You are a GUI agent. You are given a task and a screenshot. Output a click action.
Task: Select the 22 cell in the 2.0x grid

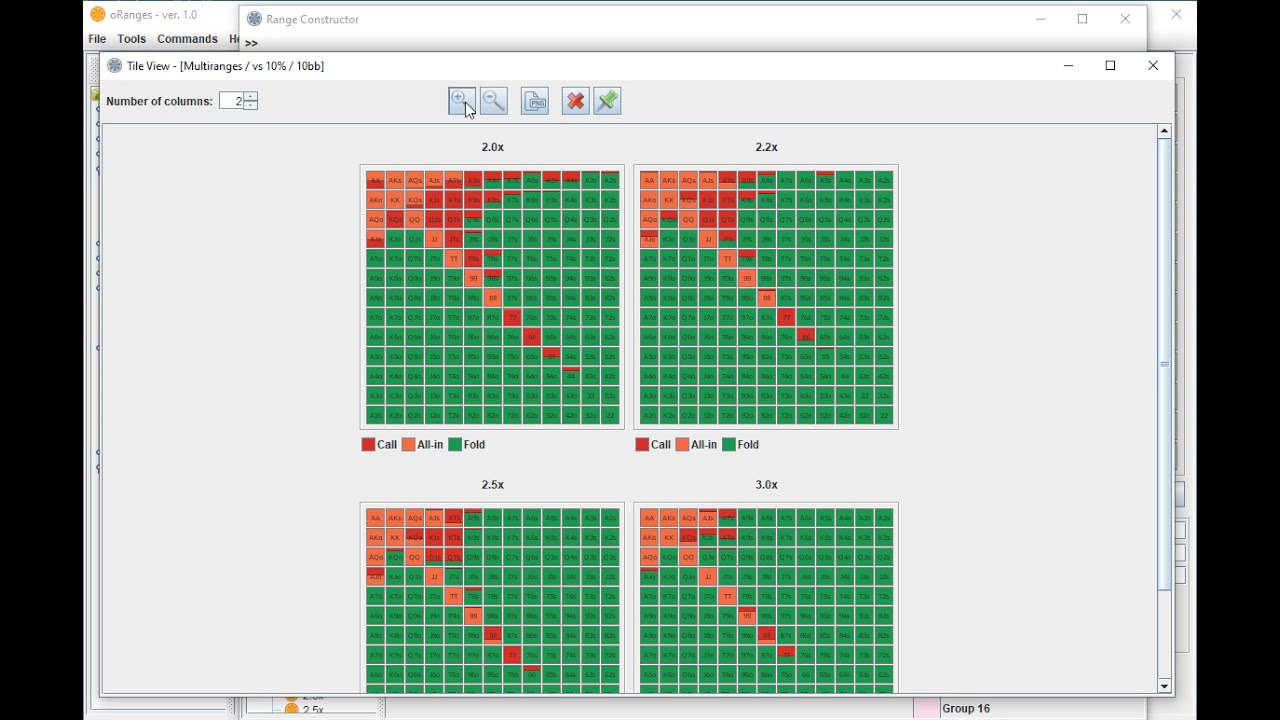pyautogui.click(x=610, y=415)
